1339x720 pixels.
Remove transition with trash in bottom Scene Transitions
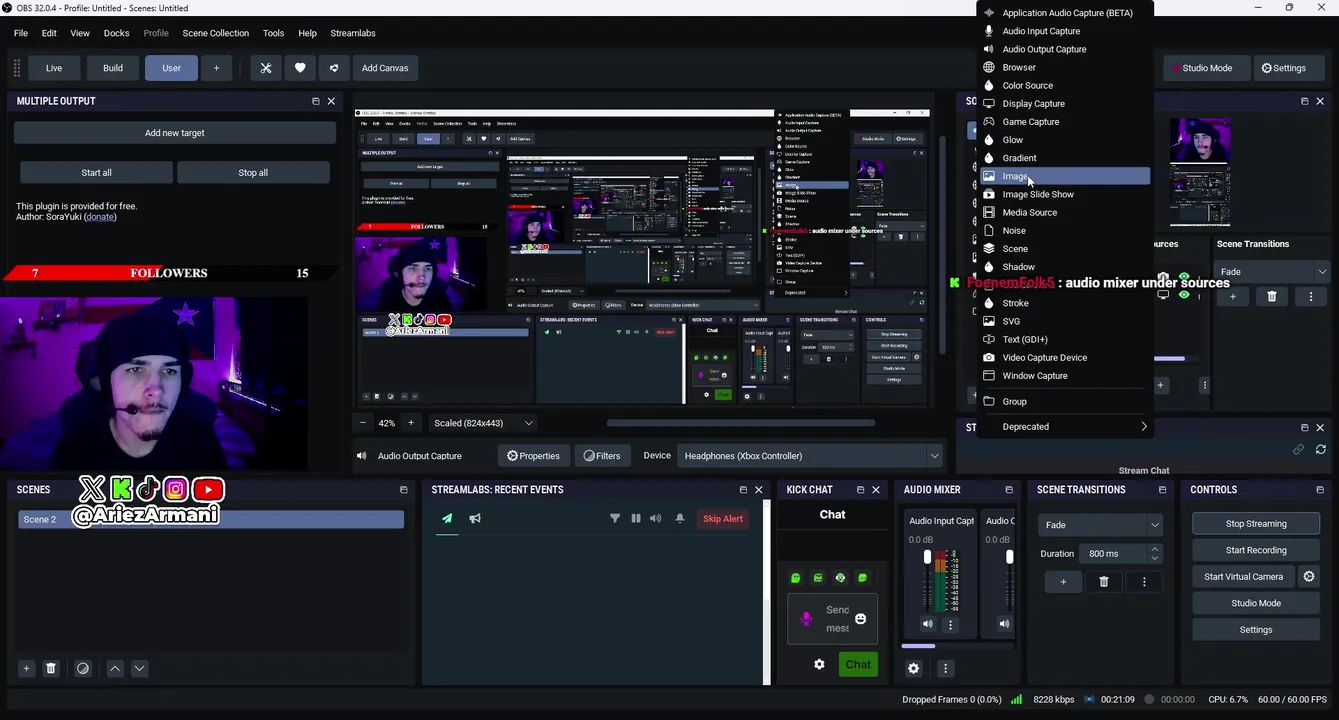click(x=1104, y=581)
